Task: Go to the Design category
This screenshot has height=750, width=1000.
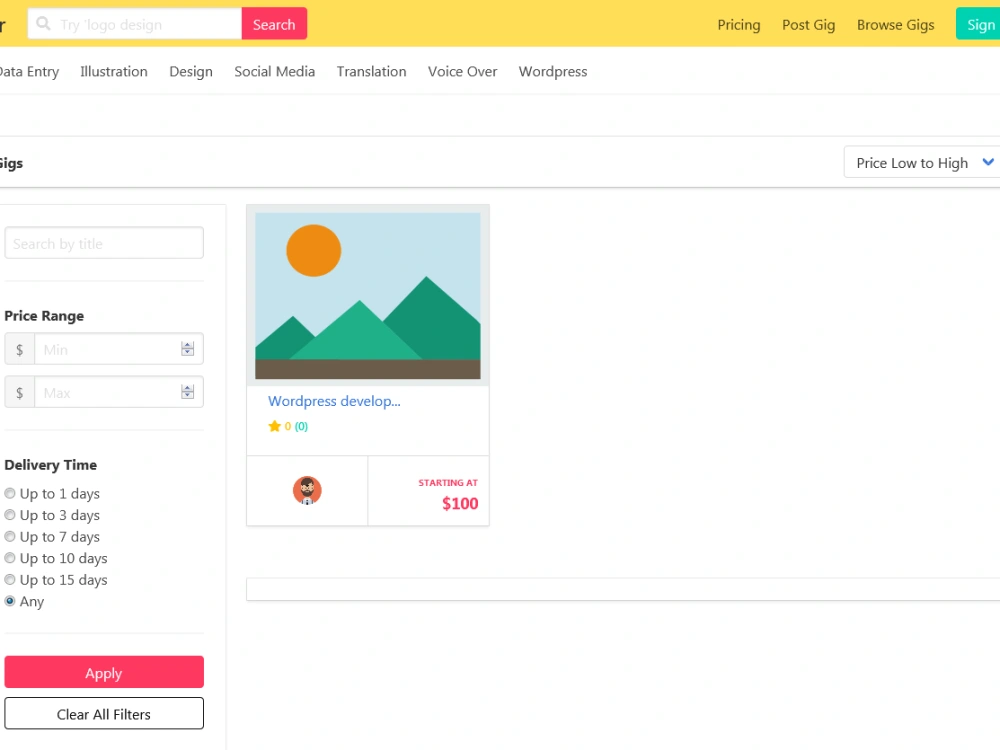Action: pos(191,71)
